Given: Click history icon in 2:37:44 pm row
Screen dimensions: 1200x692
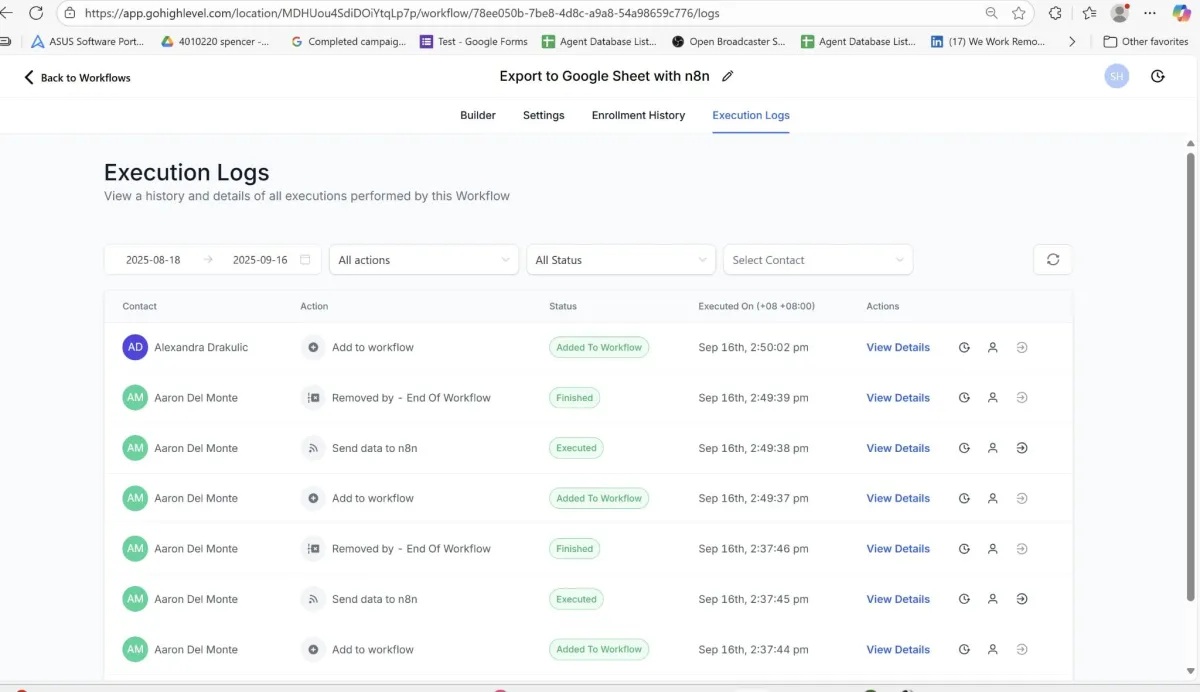Looking at the screenshot, I should point(964,650).
